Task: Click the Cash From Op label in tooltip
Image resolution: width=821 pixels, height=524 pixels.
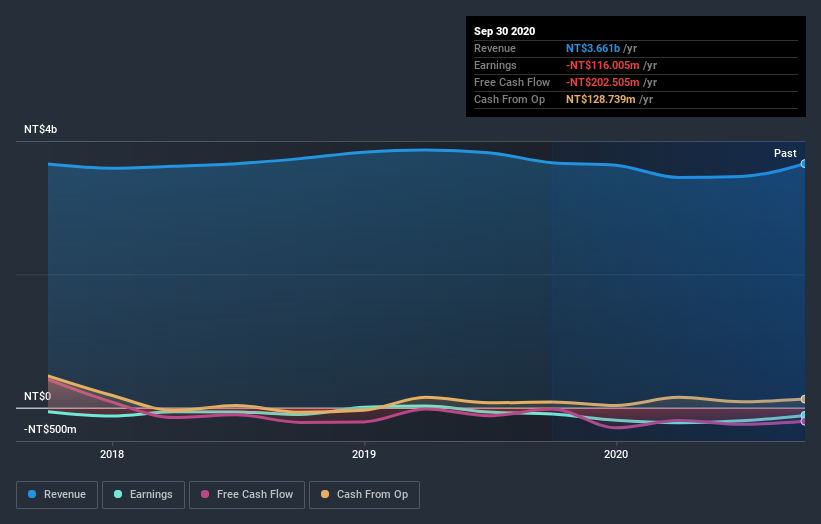Action: coord(509,99)
